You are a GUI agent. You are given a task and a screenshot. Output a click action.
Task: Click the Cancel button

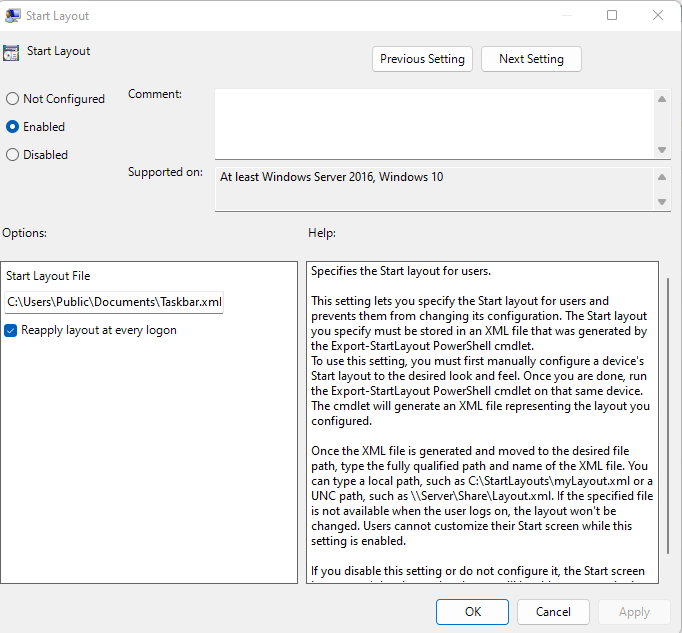coord(553,612)
